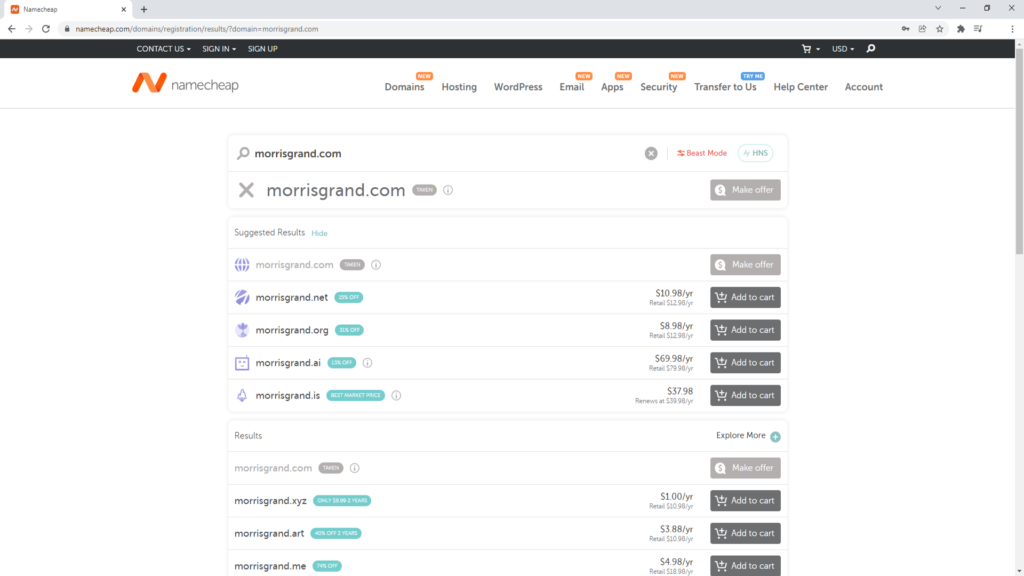
Task: Open the shopping cart icon dropdown
Action: (810, 49)
